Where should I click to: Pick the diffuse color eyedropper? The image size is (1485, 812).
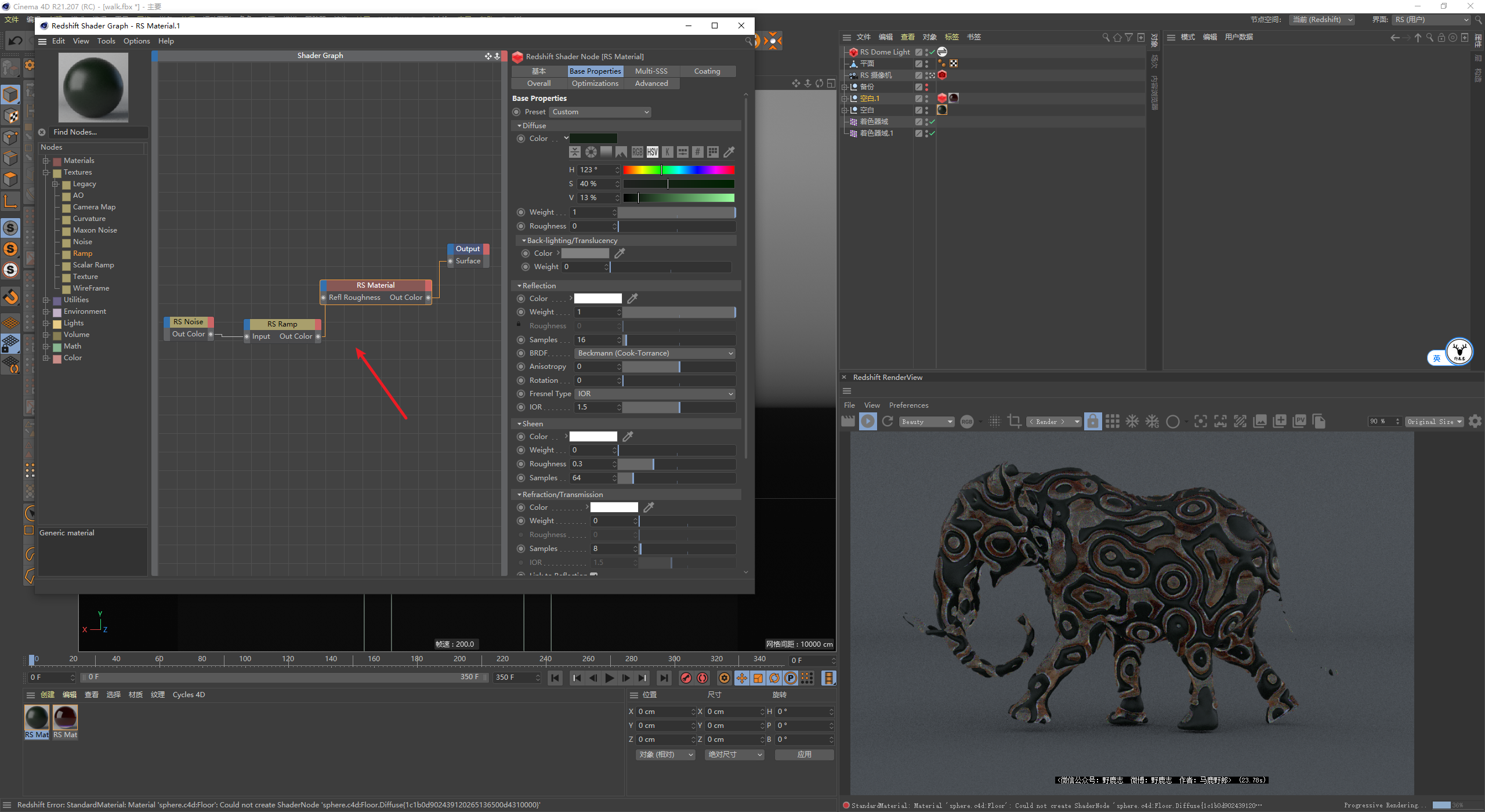pos(729,152)
